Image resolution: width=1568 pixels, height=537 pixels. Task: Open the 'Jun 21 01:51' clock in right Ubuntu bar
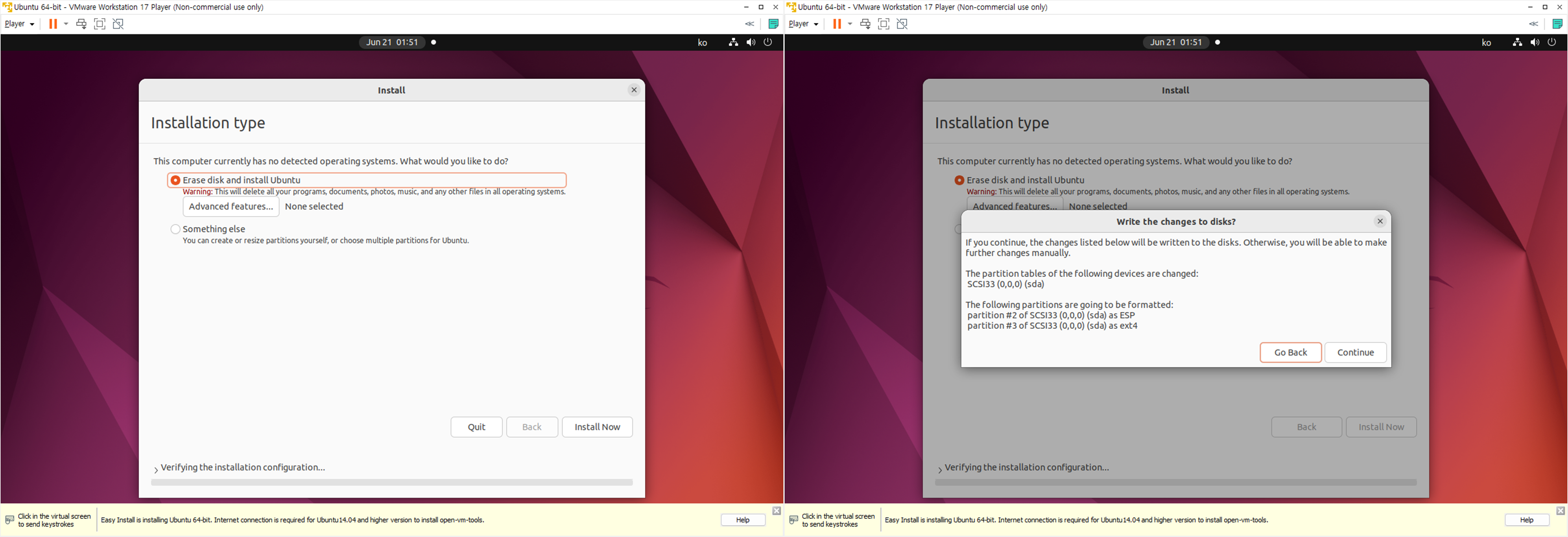pyautogui.click(x=1175, y=42)
